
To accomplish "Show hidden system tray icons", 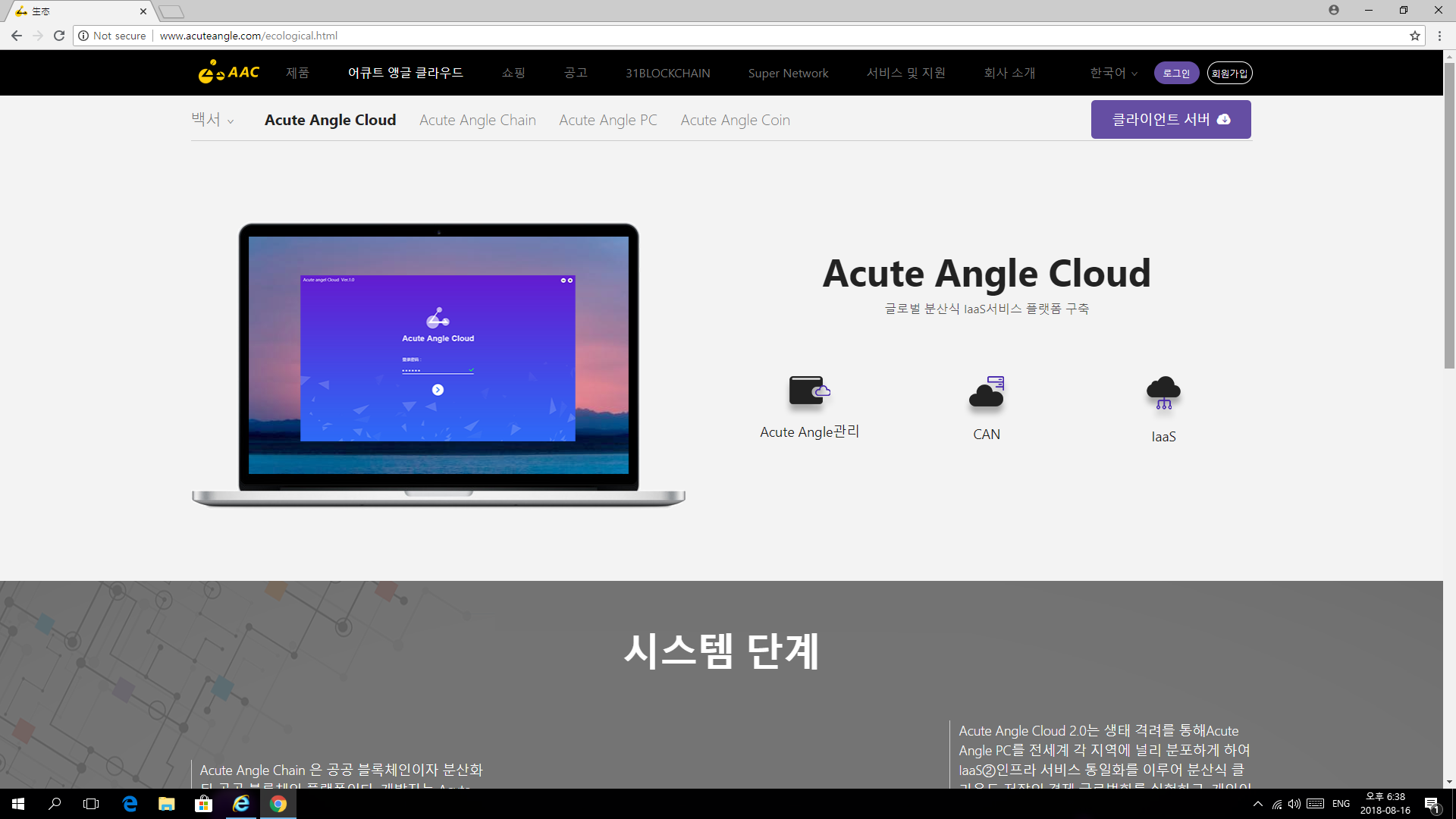I will pyautogui.click(x=1258, y=804).
